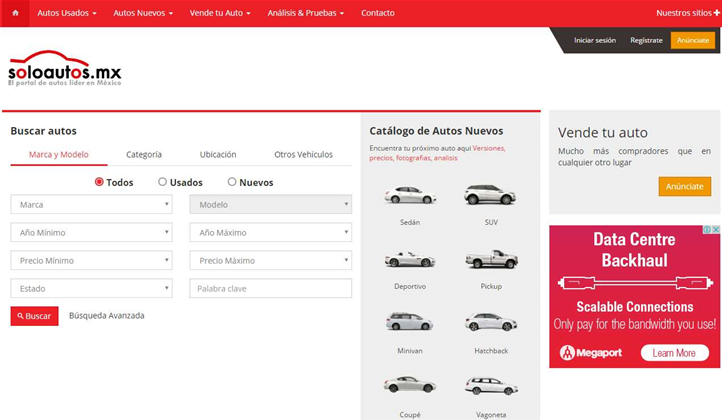This screenshot has width=722, height=420.
Task: Select the Hatchback car icon
Action: coord(490,322)
